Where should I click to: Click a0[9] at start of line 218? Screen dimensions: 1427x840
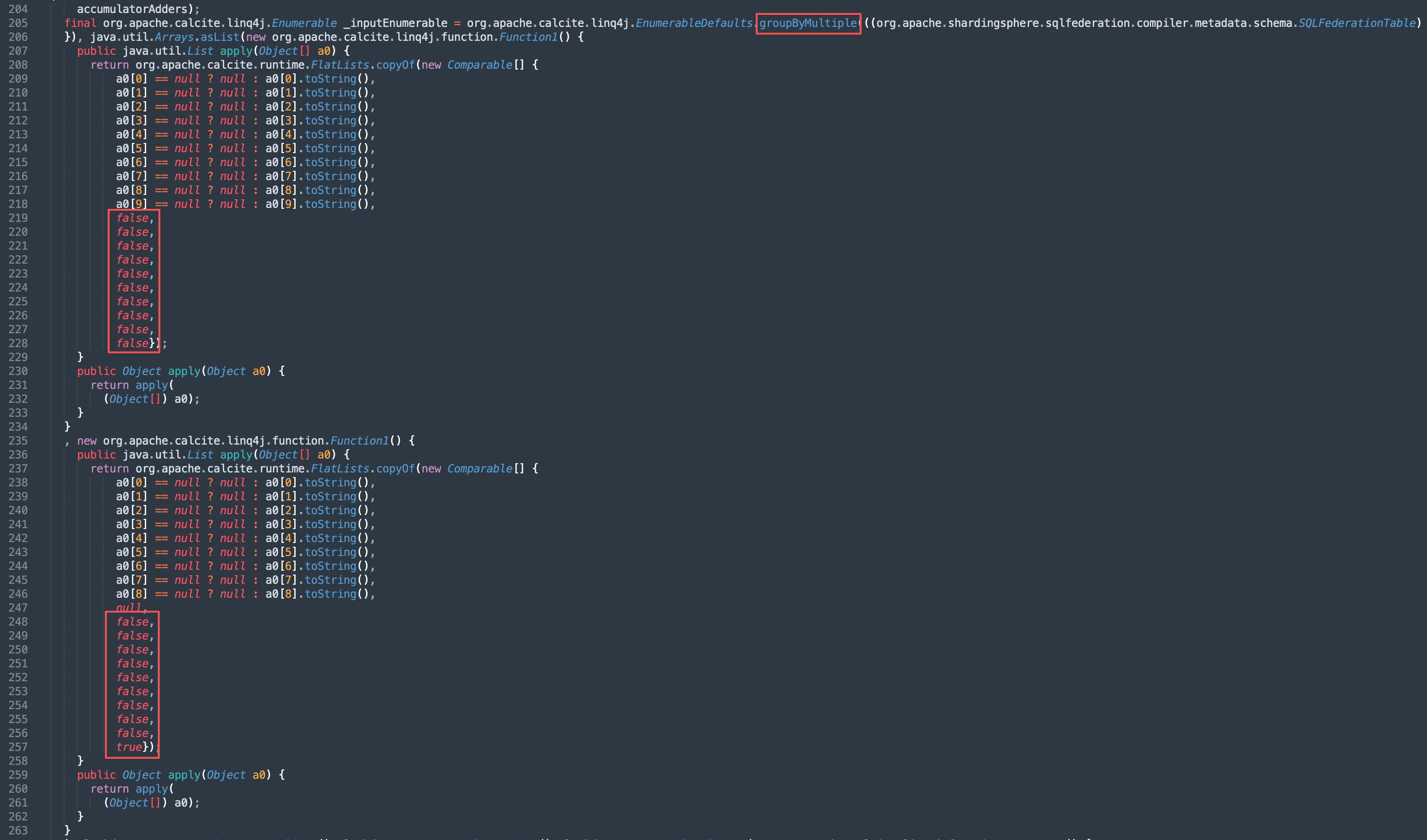tap(131, 204)
